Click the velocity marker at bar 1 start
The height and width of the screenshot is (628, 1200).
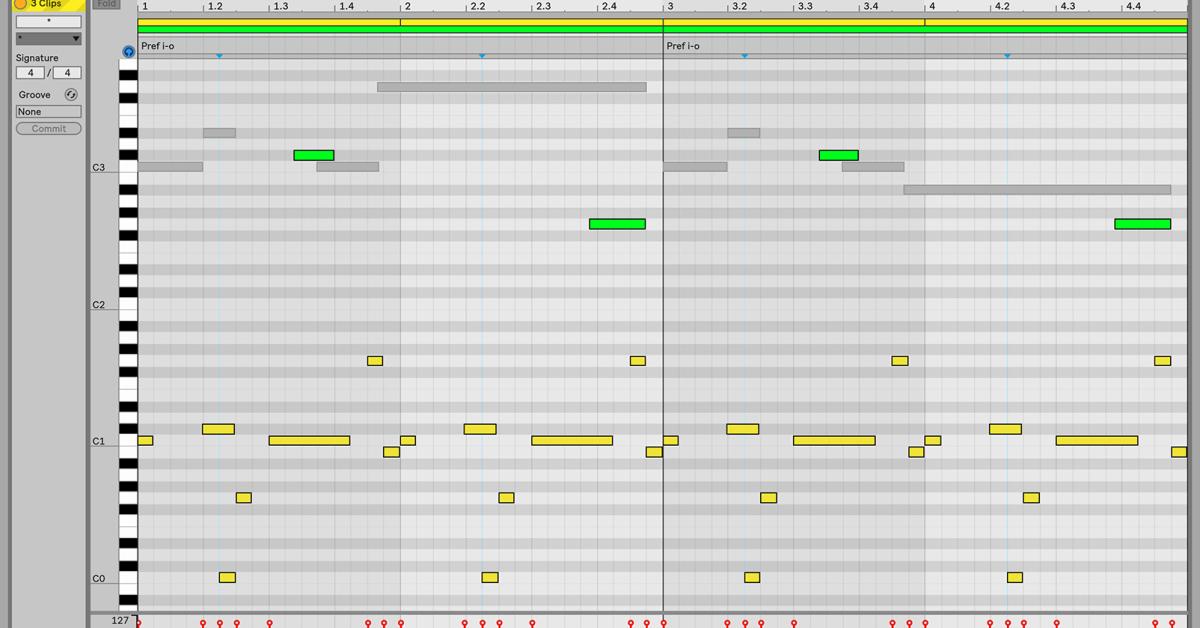click(x=138, y=623)
